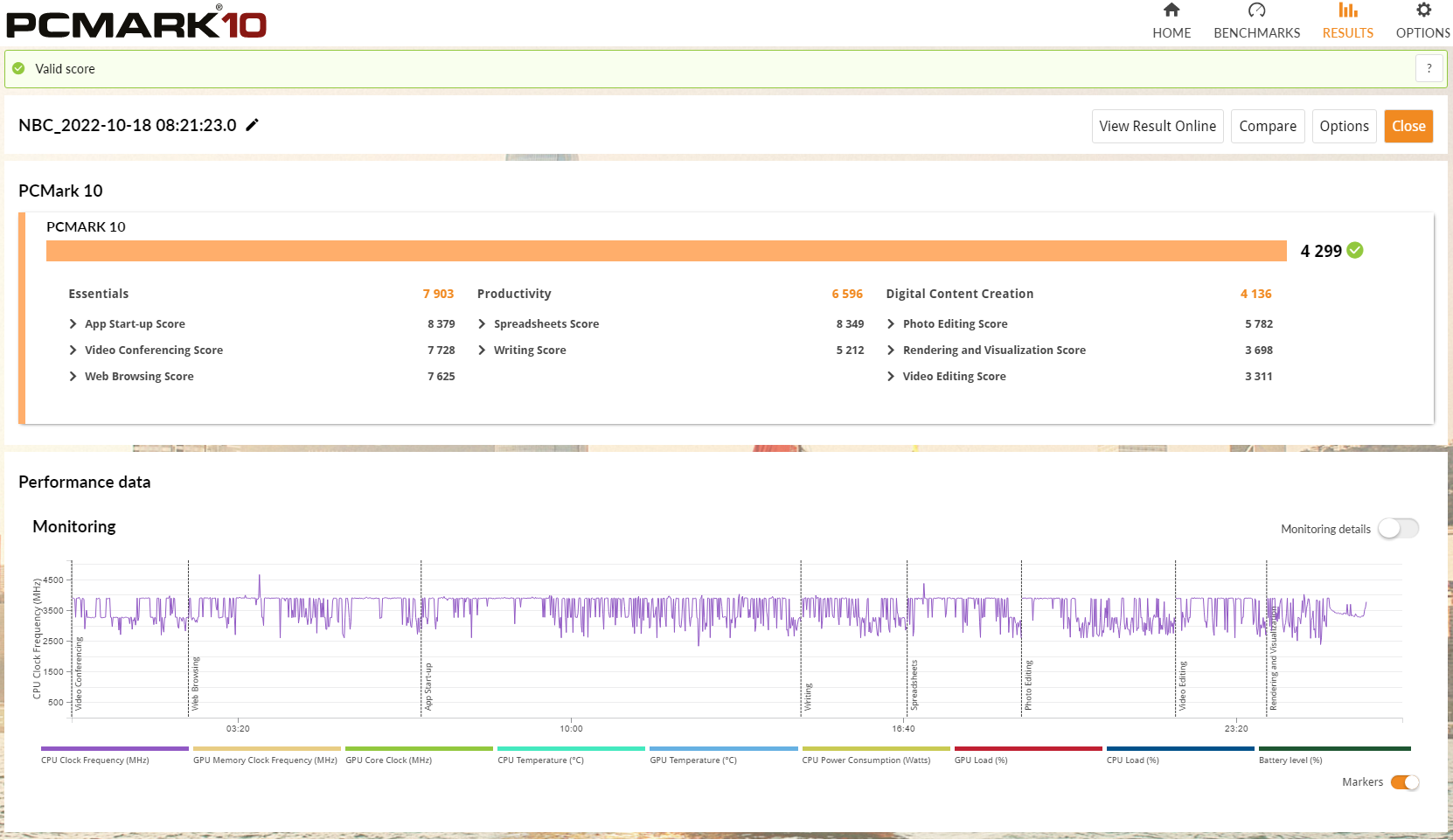The image size is (1453, 840).
Task: Click the Writing chart marker
Action: [x=808, y=697]
